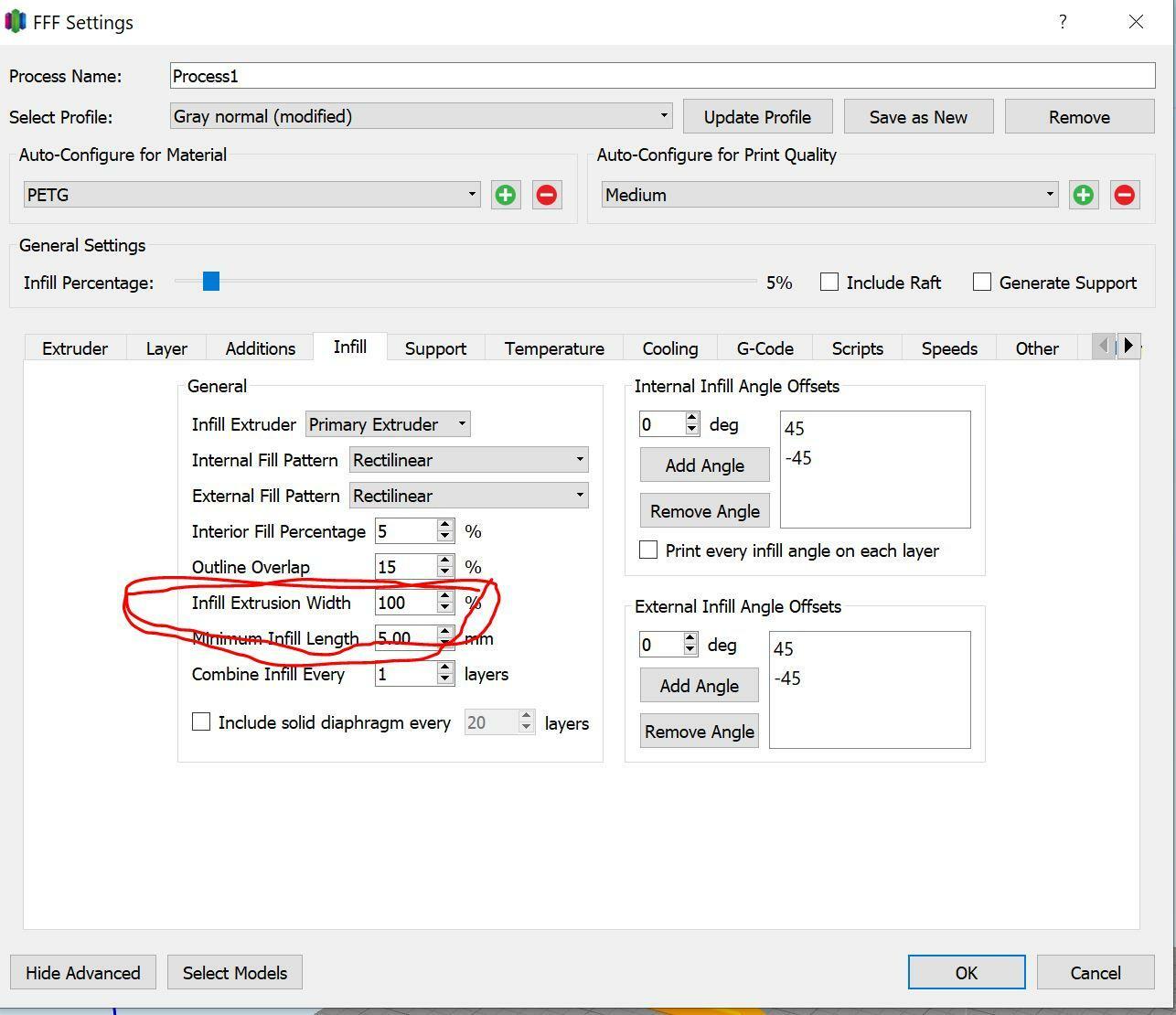The image size is (1176, 1015).
Task: Expand the Select Profile dropdown
Action: (421, 116)
